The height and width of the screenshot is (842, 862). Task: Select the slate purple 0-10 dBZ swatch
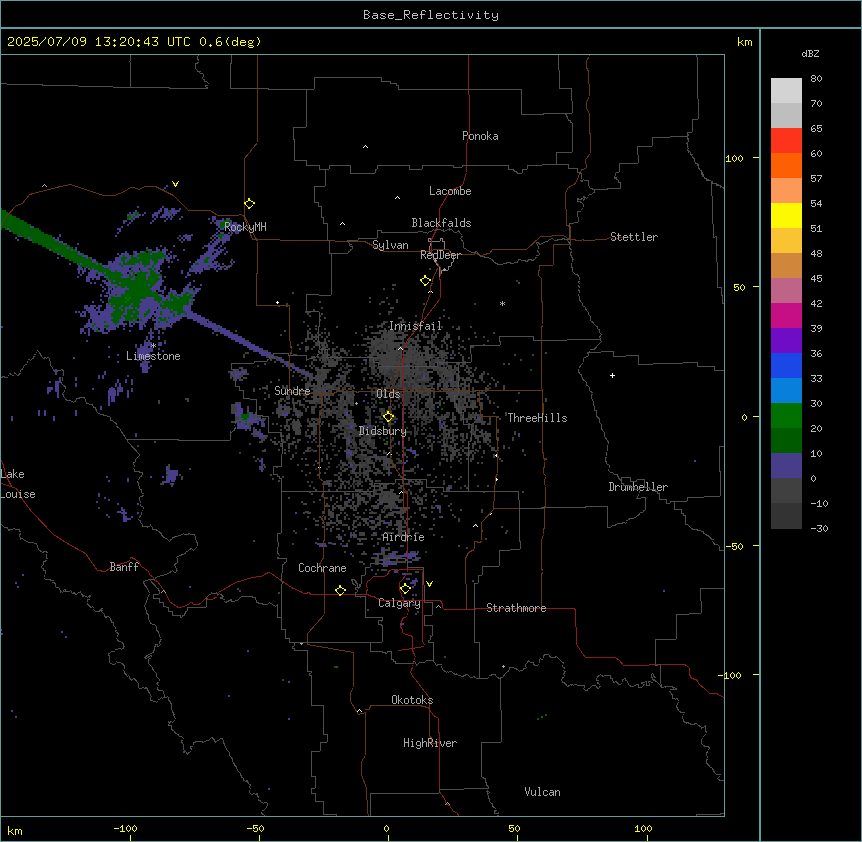pos(786,466)
